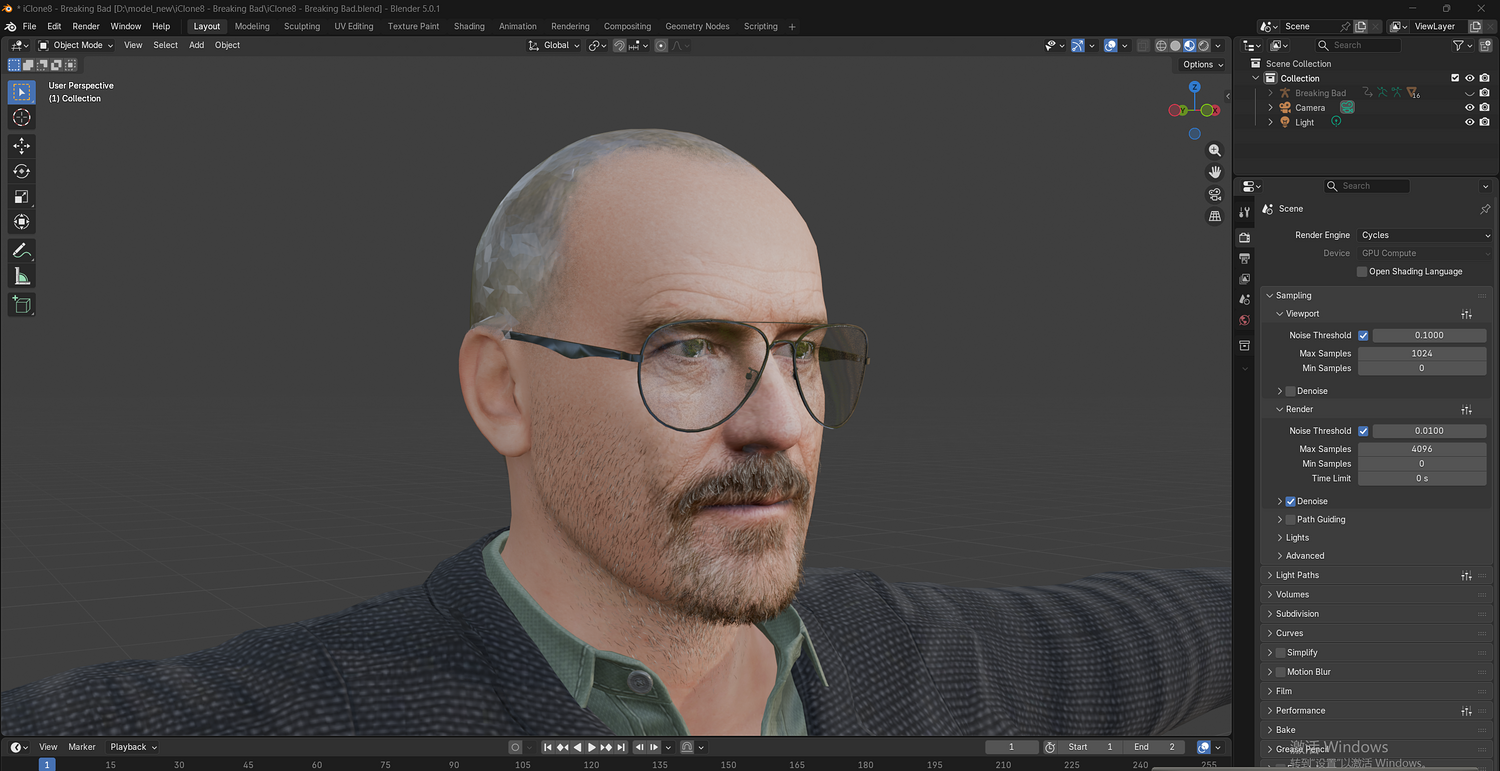Open the Object Mode dropdown
The image size is (1500, 771).
[x=76, y=46]
